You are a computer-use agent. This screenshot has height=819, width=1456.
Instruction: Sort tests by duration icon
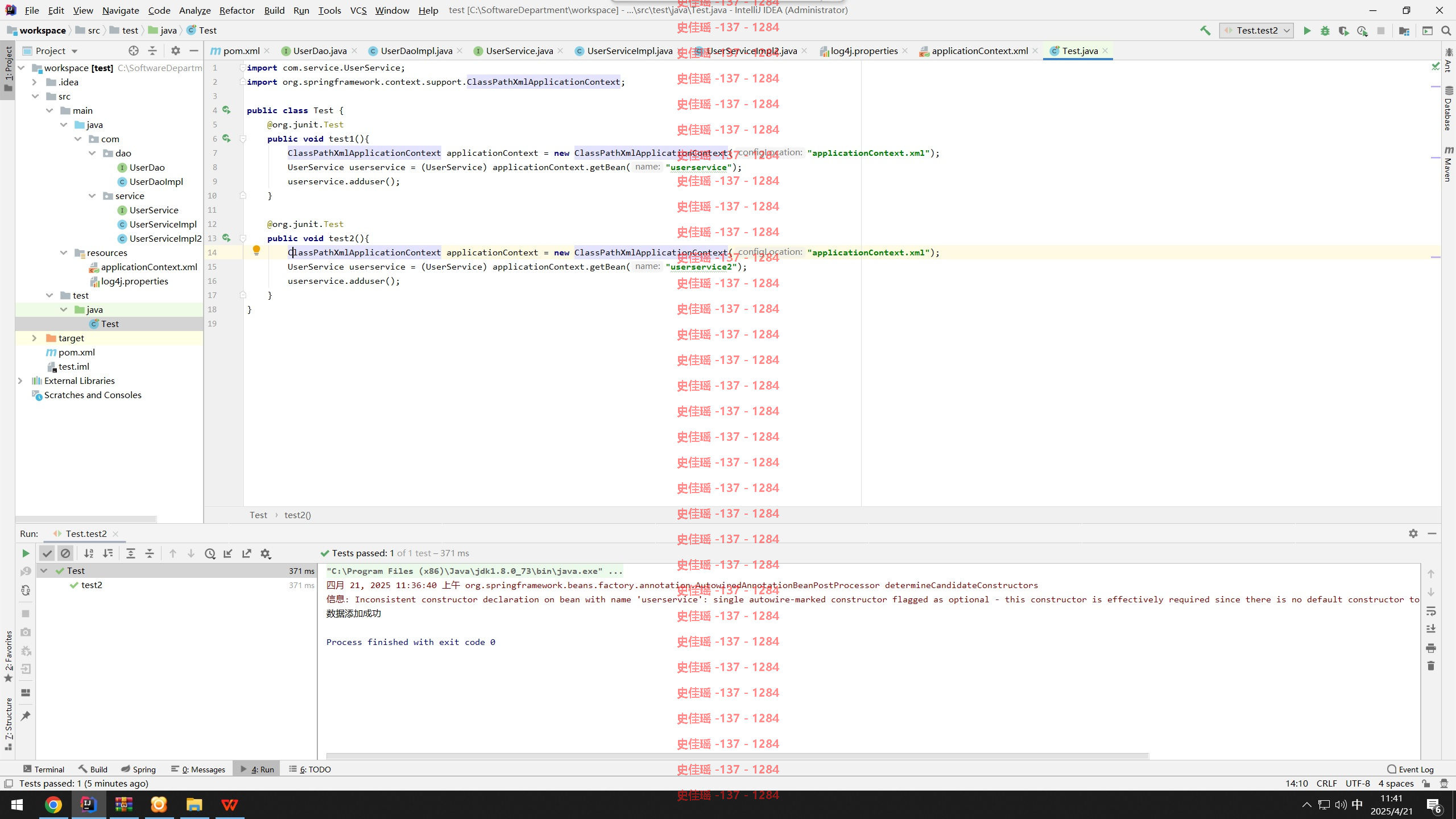click(x=107, y=553)
